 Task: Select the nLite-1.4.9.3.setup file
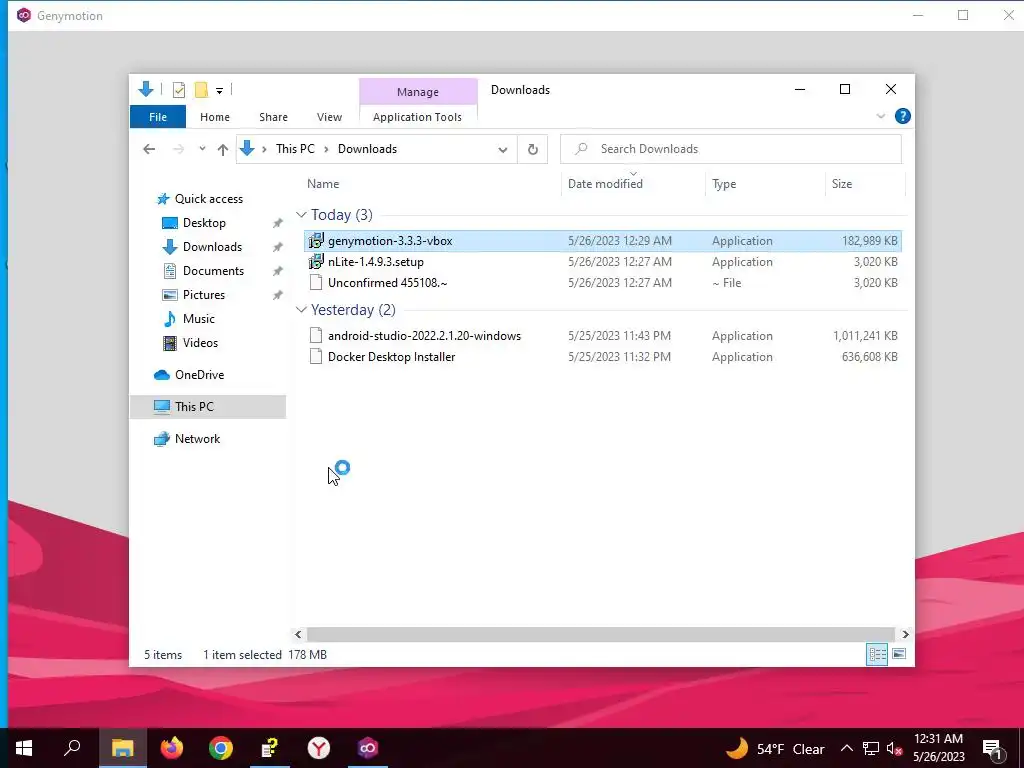point(603,262)
